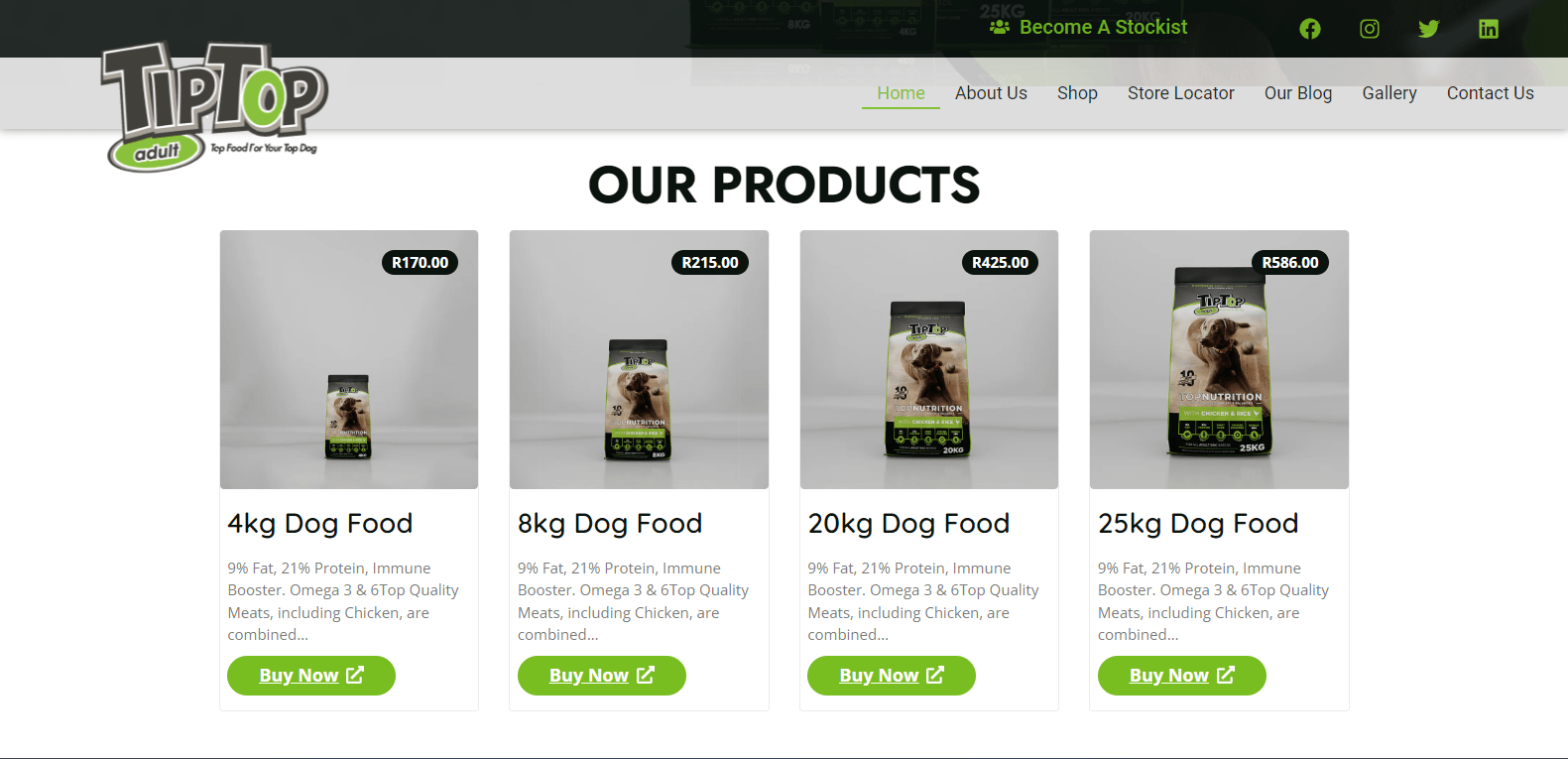This screenshot has width=1568, height=759.
Task: Click the TipTop adult logo
Action: (214, 106)
